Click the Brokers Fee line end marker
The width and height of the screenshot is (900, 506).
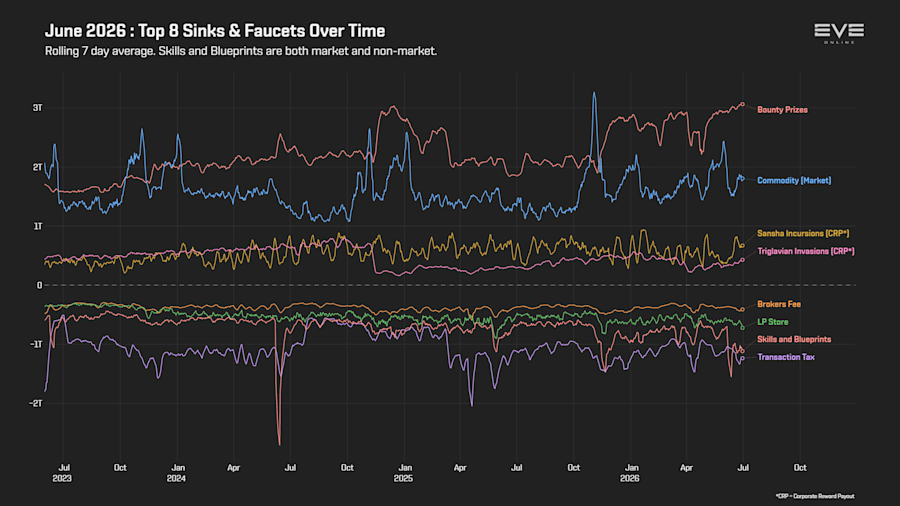tap(743, 310)
